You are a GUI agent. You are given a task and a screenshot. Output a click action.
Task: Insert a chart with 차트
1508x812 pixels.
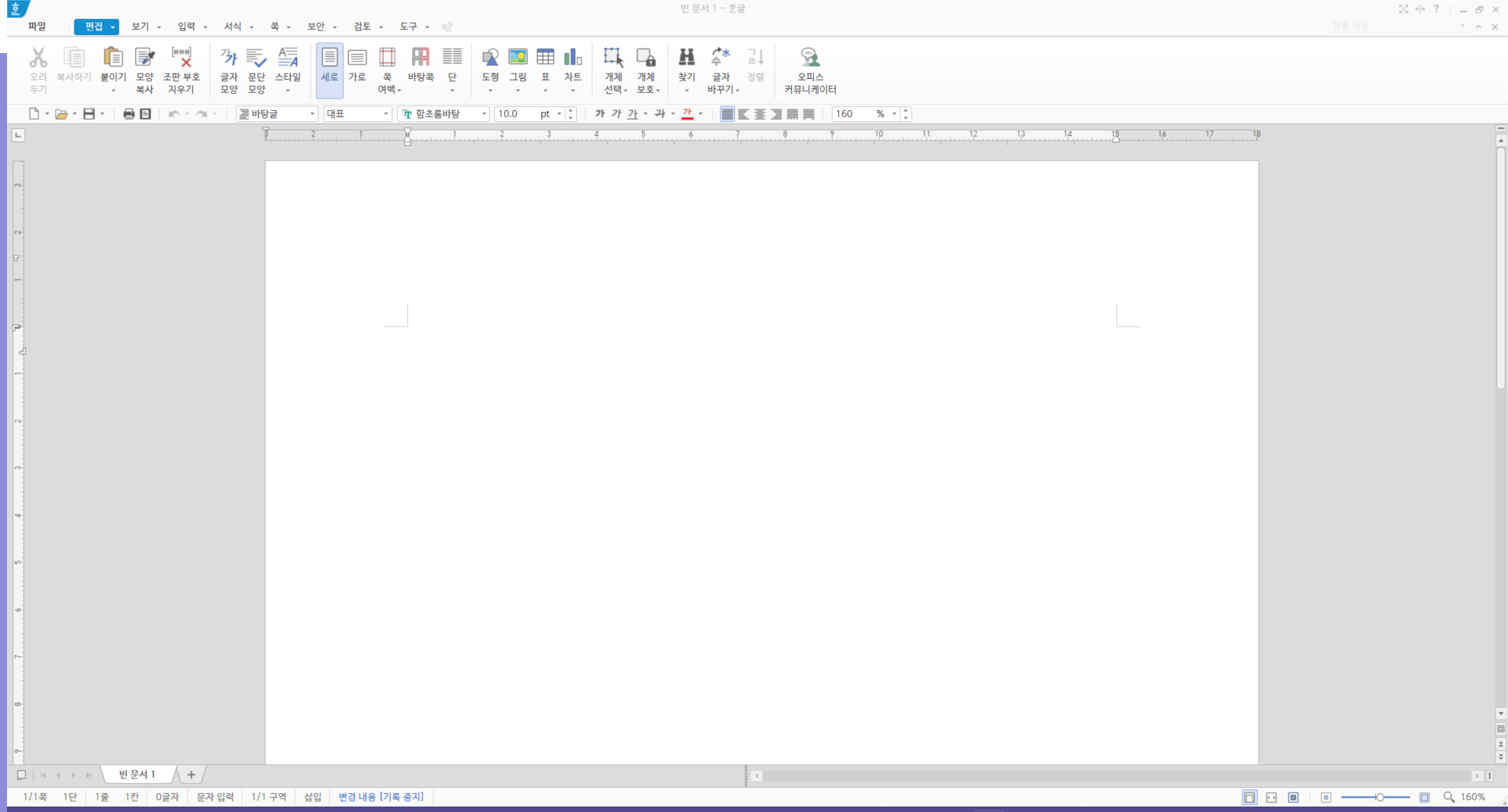(x=573, y=58)
